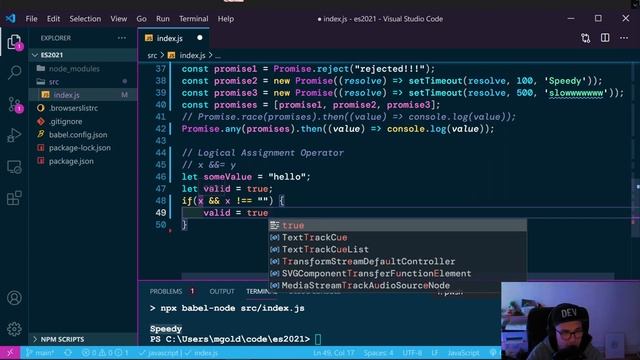
Task: Click the LF end-of-line status item
Action: [435, 353]
